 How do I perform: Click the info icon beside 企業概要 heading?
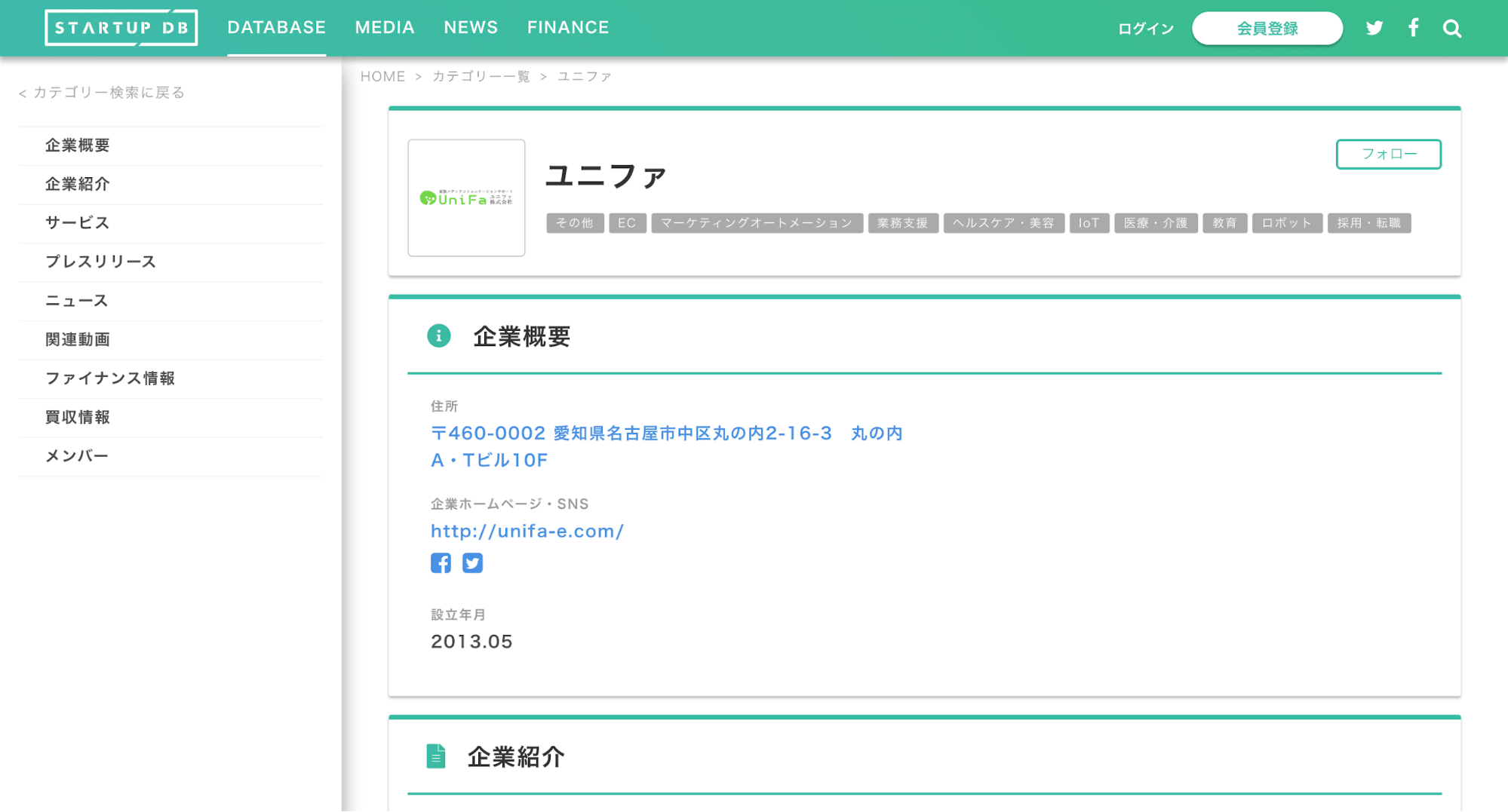point(438,336)
